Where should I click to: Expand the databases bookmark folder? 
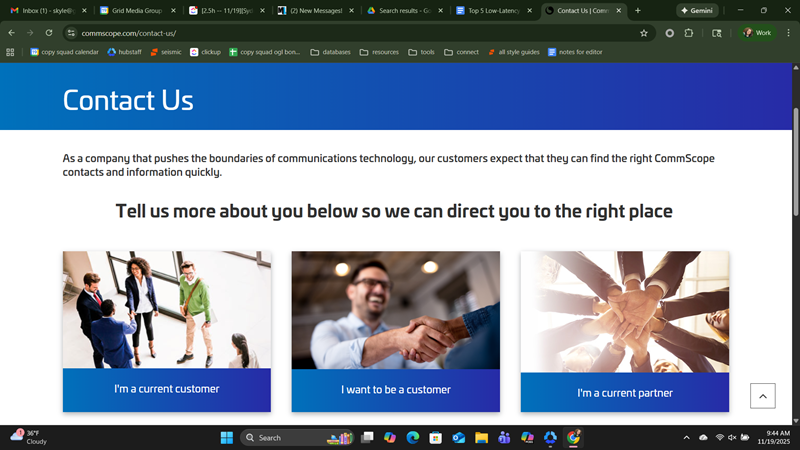pyautogui.click(x=330, y=52)
